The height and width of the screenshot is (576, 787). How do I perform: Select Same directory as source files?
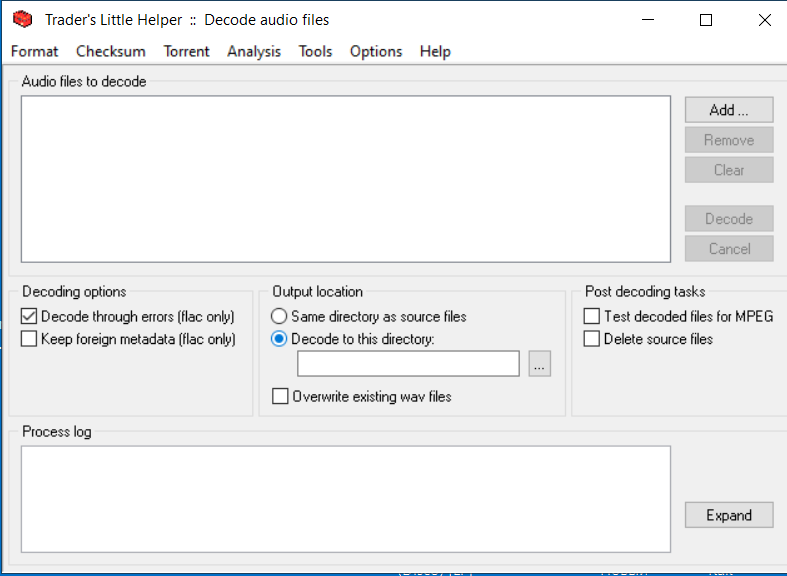pyautogui.click(x=280, y=317)
